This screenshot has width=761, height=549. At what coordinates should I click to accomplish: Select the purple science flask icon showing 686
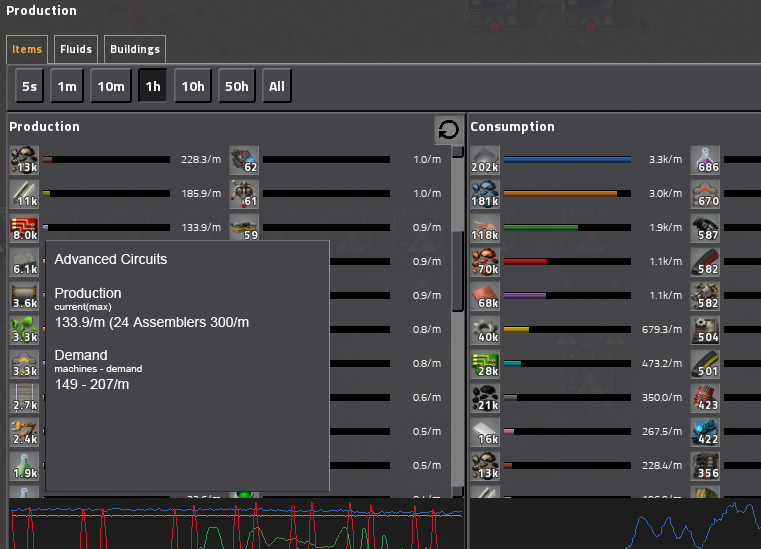[705, 160]
